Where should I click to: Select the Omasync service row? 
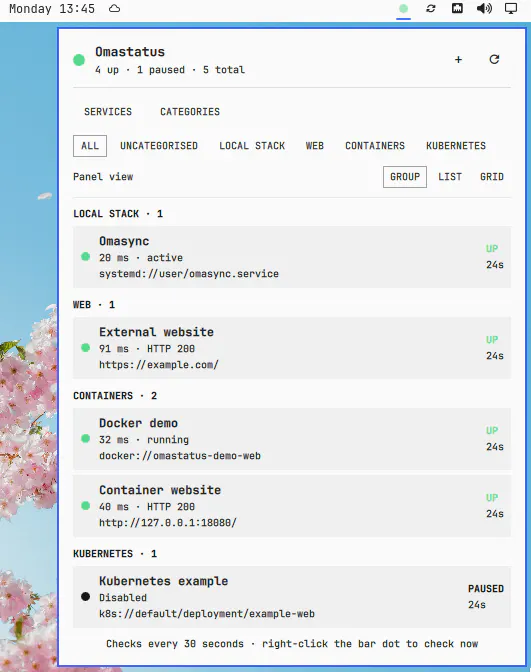(x=292, y=257)
